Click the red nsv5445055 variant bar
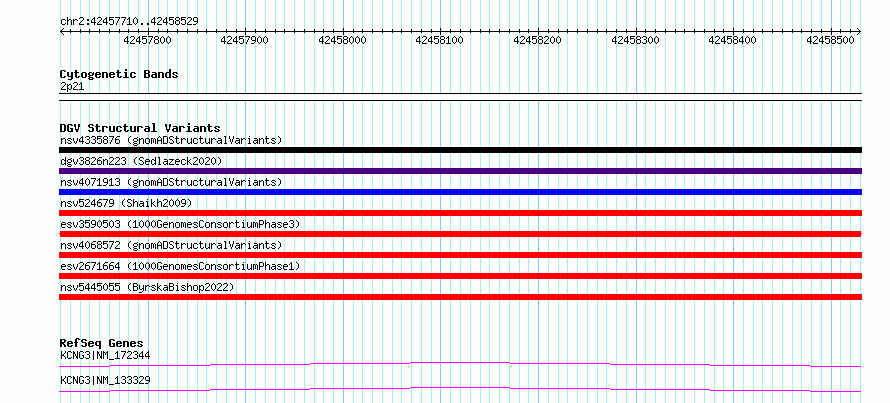This screenshot has width=890, height=403. pyautogui.click(x=460, y=297)
